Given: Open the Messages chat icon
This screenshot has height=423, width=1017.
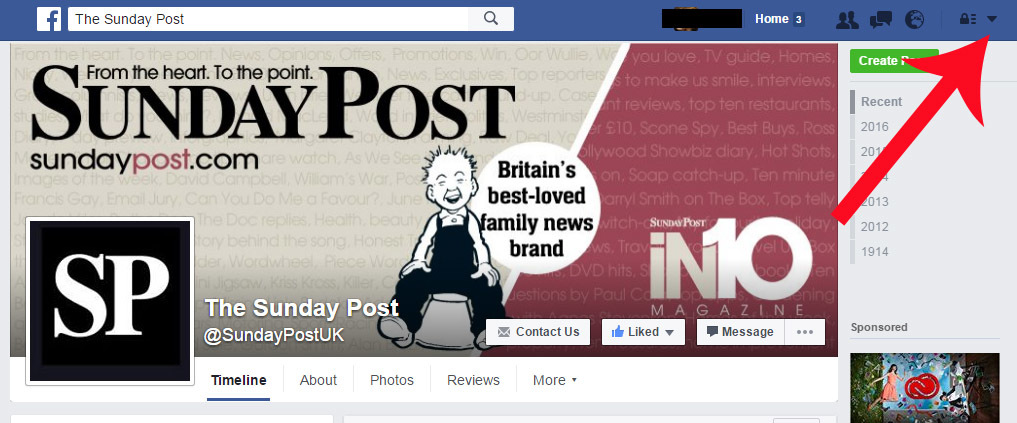Looking at the screenshot, I should tap(881, 20).
